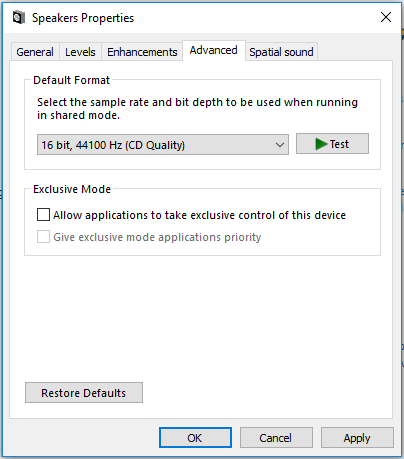Image resolution: width=404 pixels, height=459 pixels.
Task: Click the 'Allow applications to take exclusive control' label
Action: (x=199, y=215)
